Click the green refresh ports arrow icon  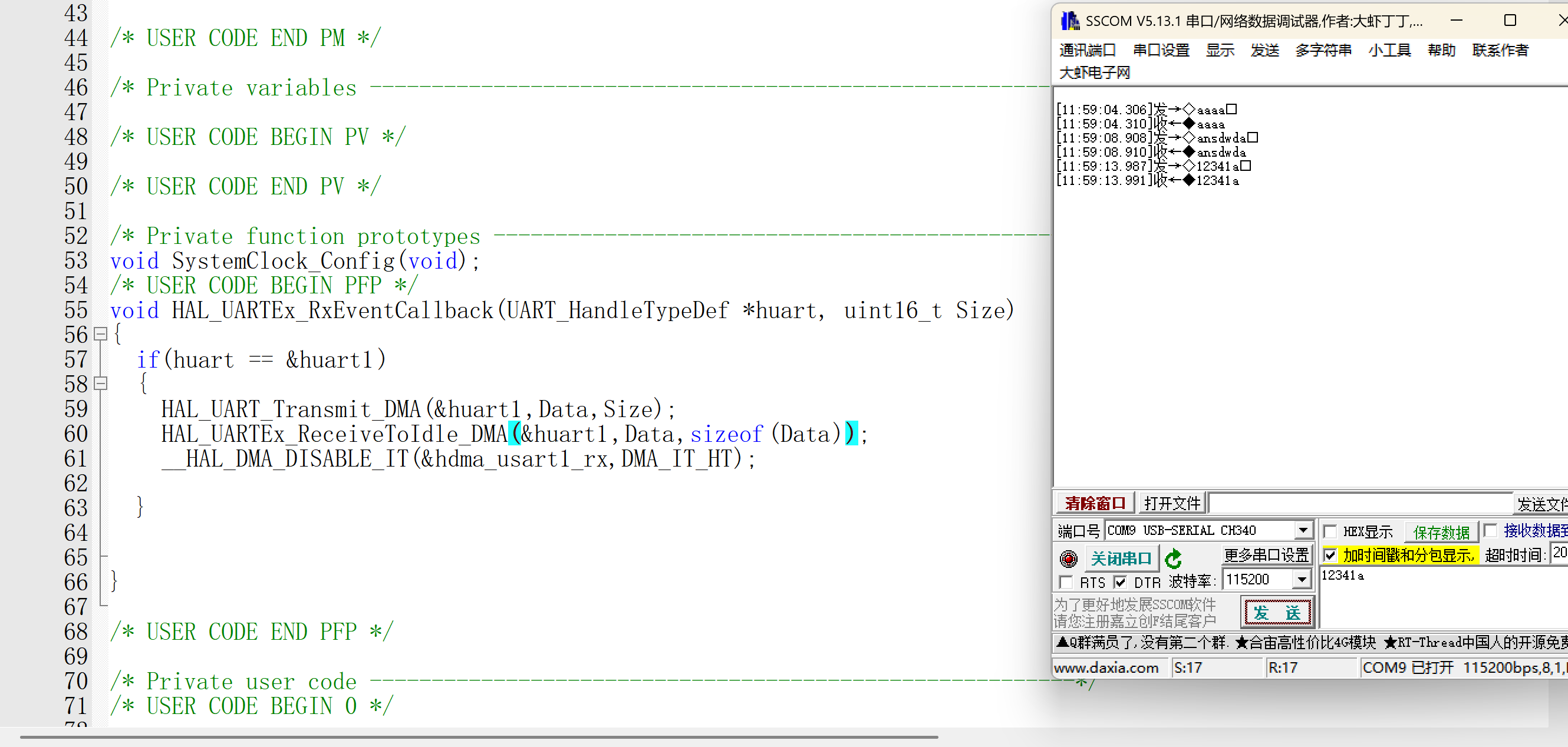(1173, 558)
